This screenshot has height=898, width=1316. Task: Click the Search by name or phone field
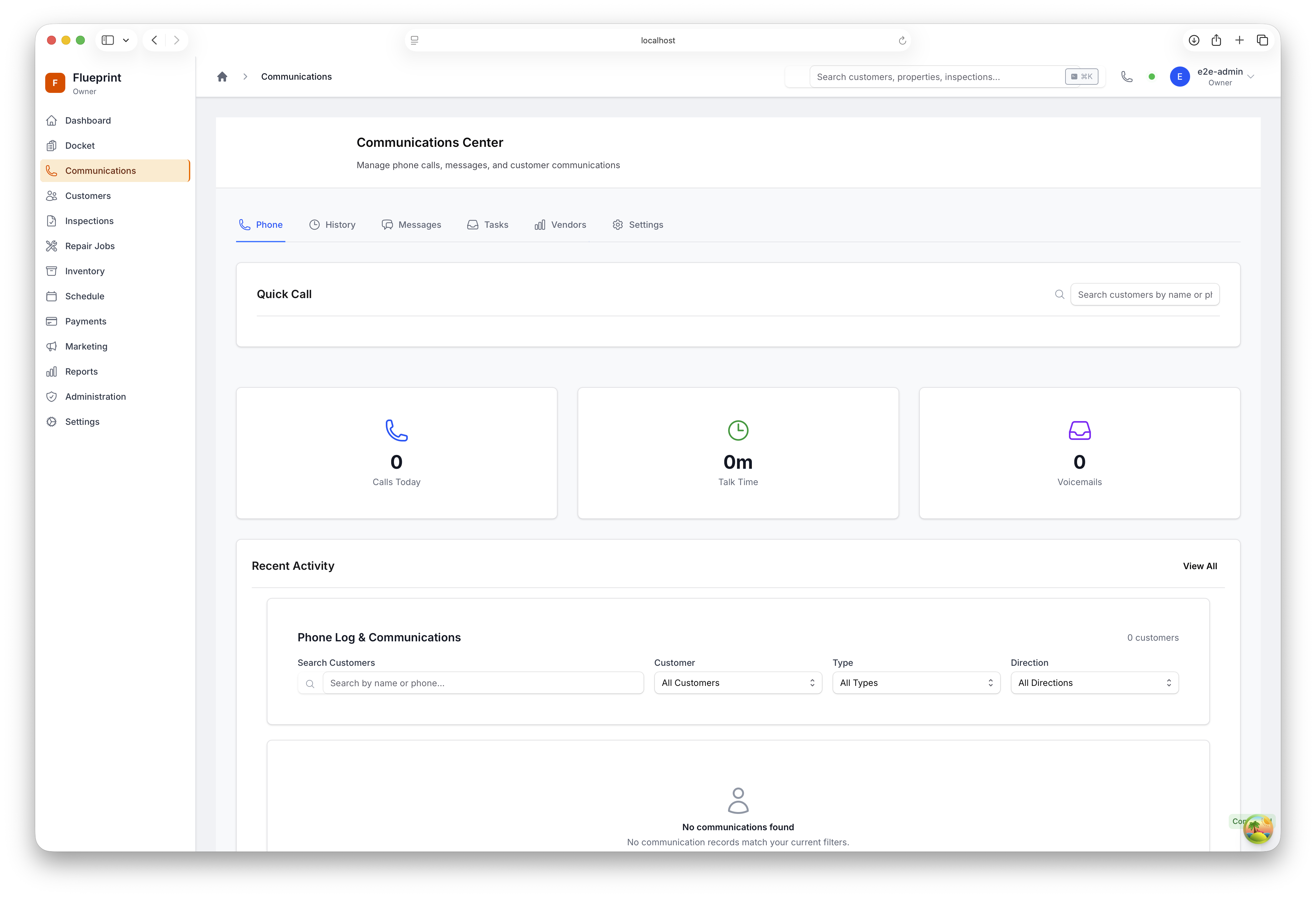pyautogui.click(x=483, y=683)
